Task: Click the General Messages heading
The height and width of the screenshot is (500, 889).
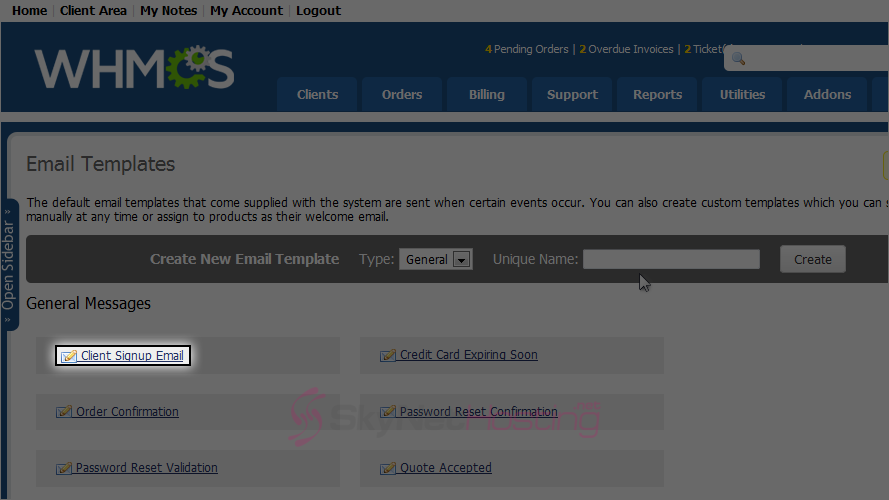Action: pos(88,303)
